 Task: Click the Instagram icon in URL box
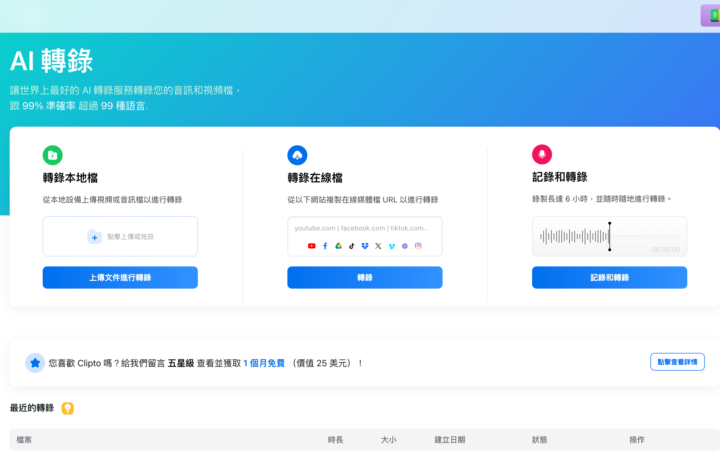pos(418,246)
